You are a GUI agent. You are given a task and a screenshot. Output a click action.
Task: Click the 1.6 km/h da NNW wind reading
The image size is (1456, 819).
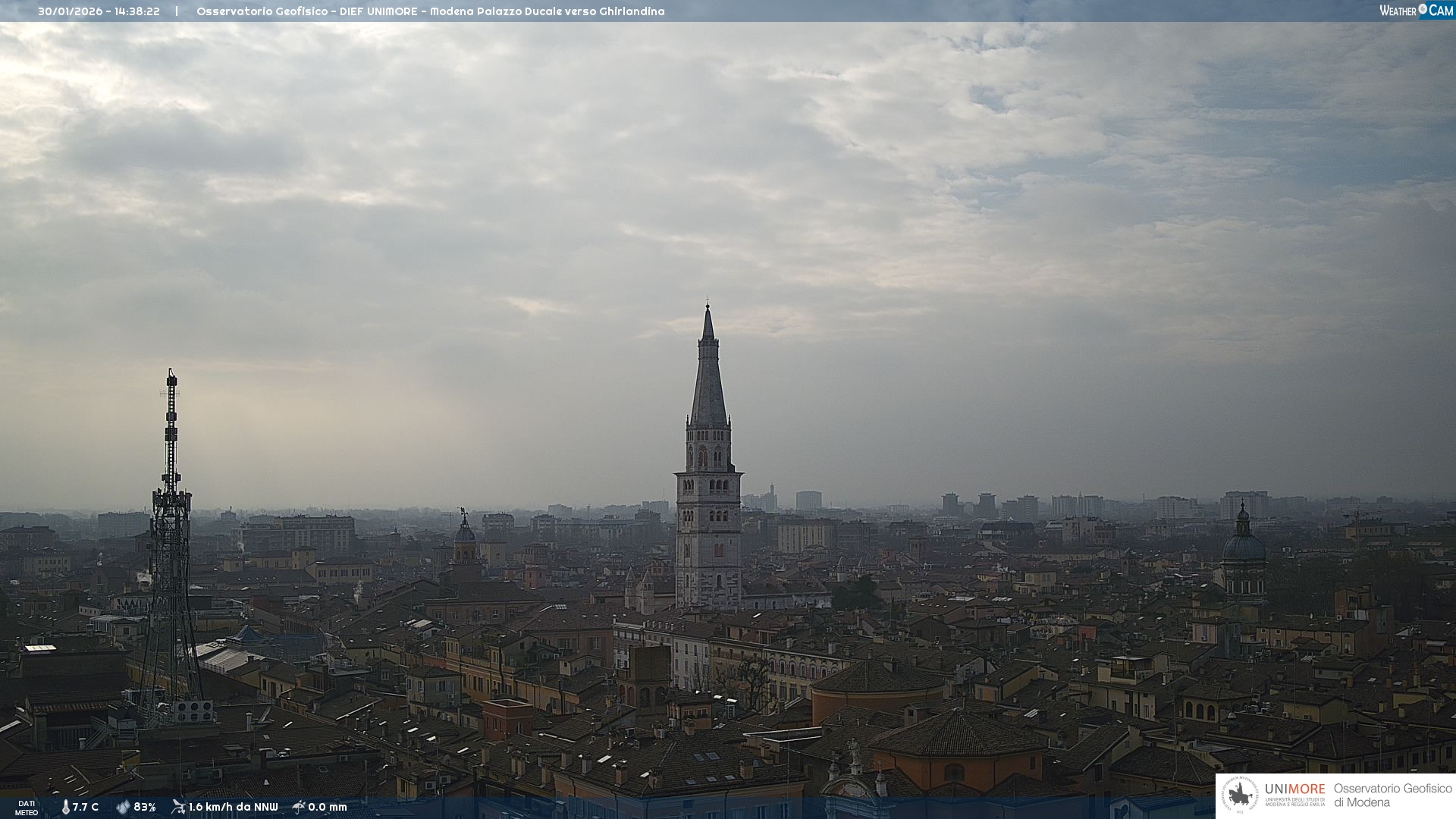[x=233, y=807]
